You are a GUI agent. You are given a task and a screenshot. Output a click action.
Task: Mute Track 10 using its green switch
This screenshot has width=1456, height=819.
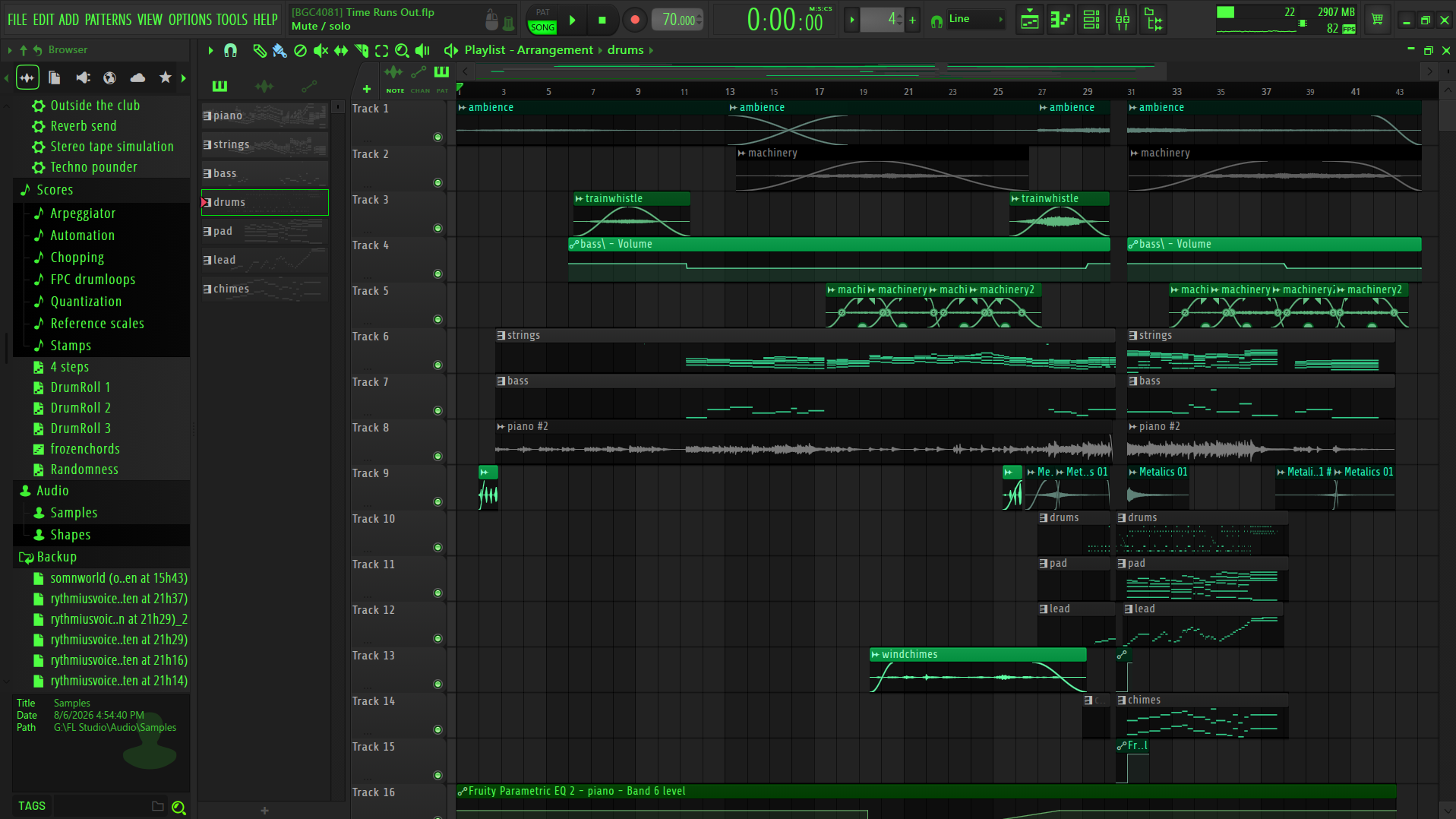(x=437, y=548)
